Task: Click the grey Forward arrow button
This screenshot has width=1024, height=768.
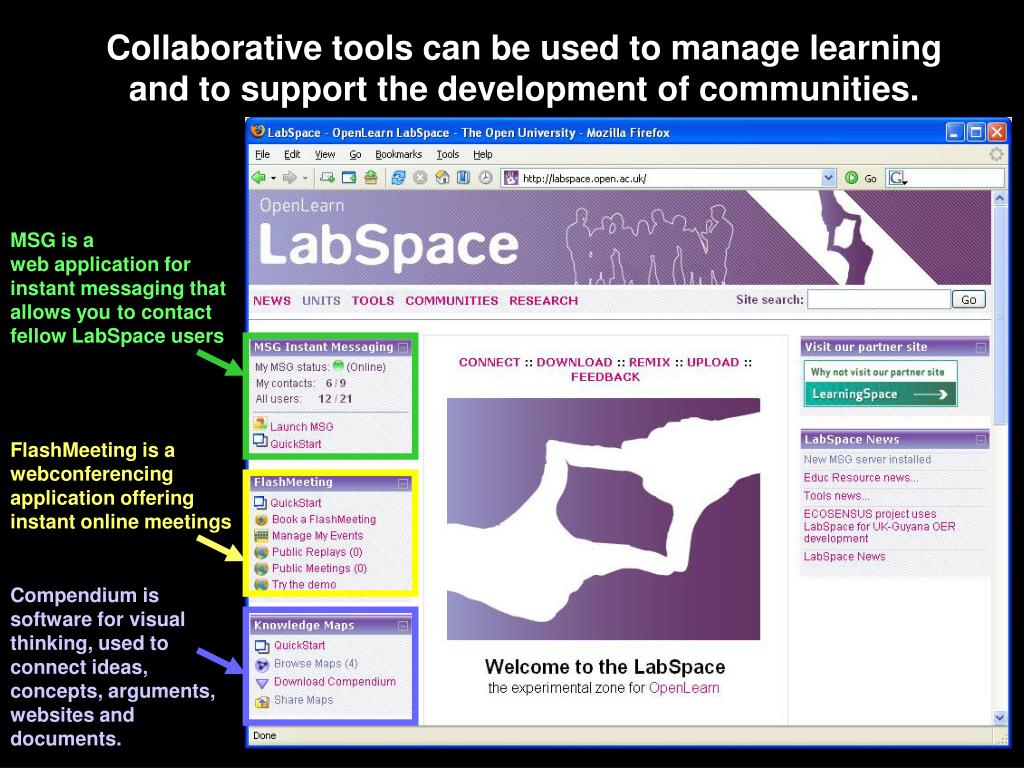Action: pyautogui.click(x=289, y=178)
